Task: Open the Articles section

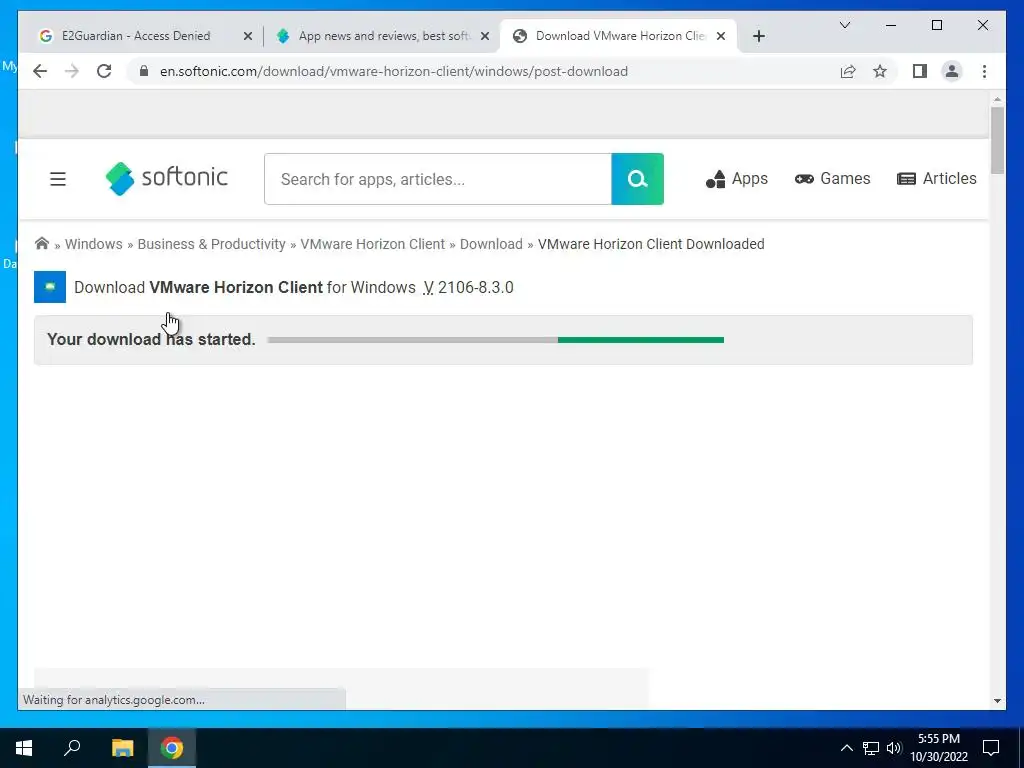Action: [x=936, y=178]
